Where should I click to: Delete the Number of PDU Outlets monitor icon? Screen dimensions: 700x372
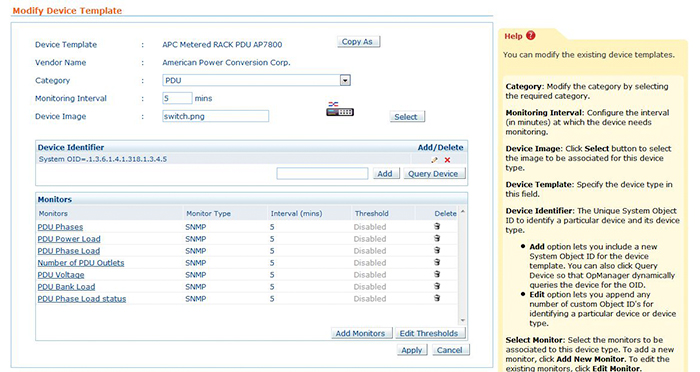point(437,262)
